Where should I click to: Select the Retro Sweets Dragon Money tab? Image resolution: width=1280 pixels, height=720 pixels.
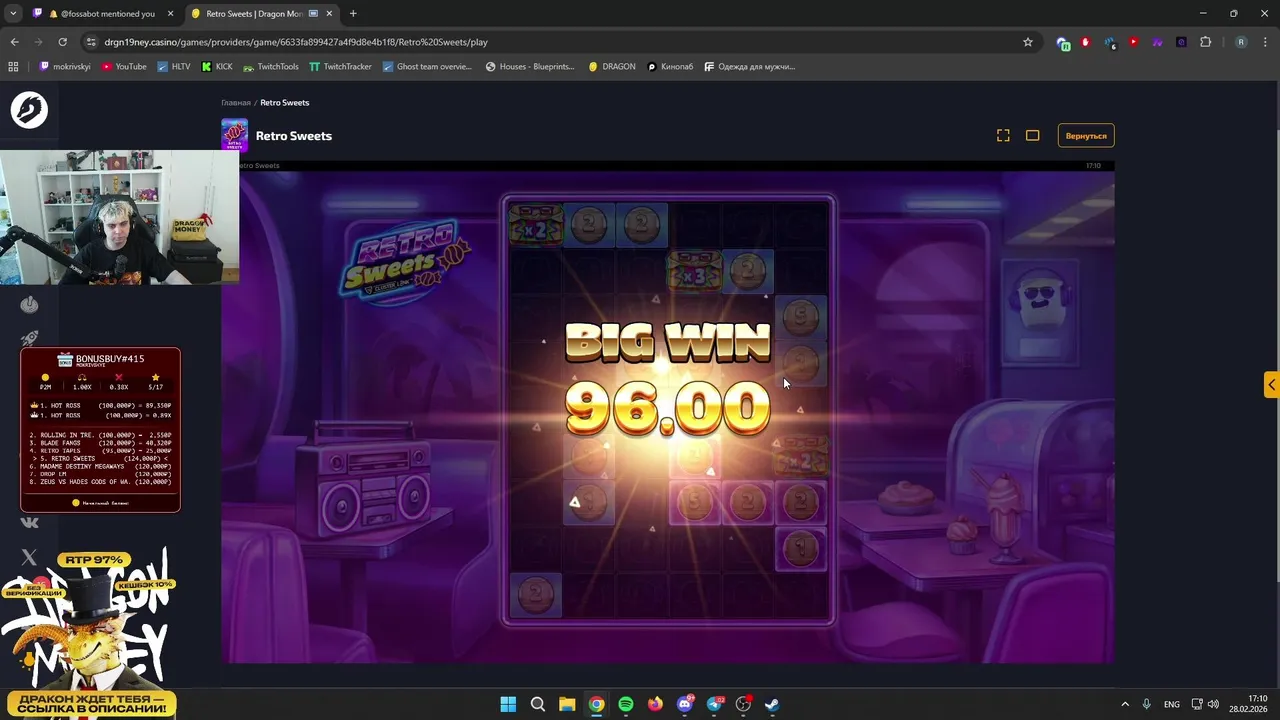(x=254, y=14)
